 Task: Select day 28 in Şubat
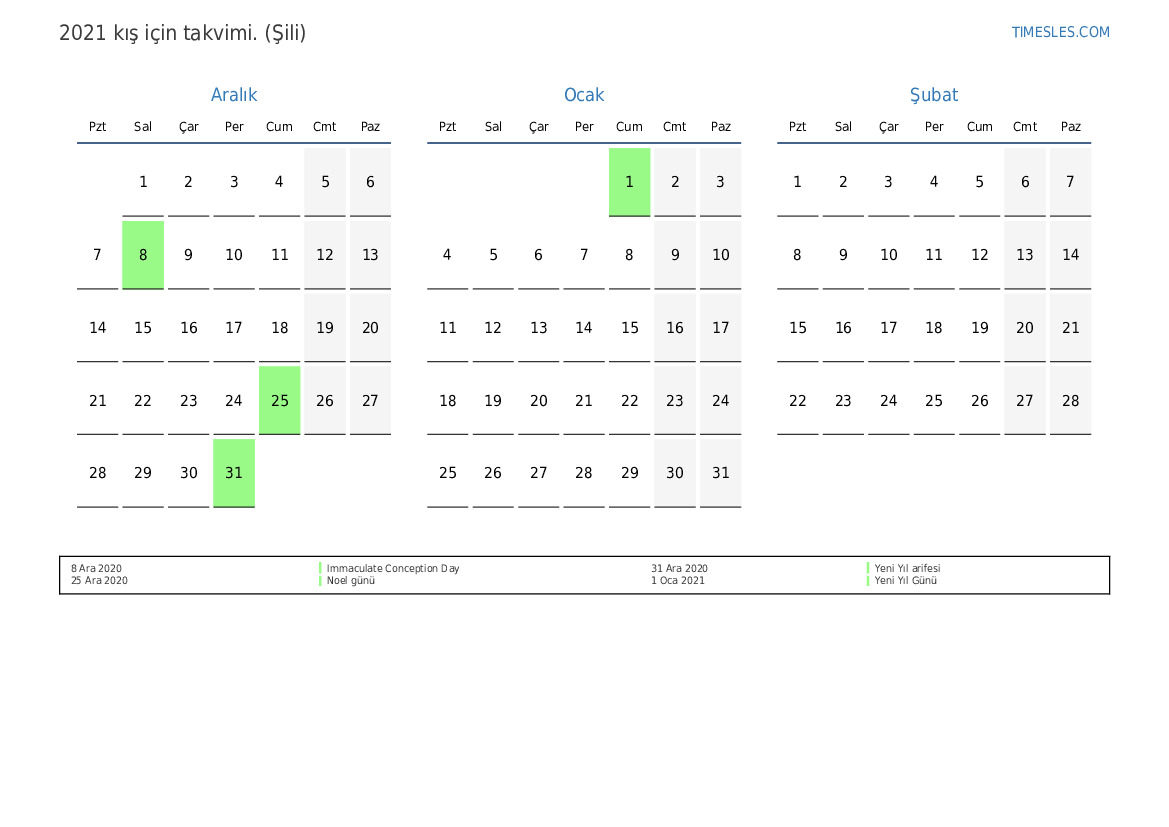click(x=1071, y=400)
